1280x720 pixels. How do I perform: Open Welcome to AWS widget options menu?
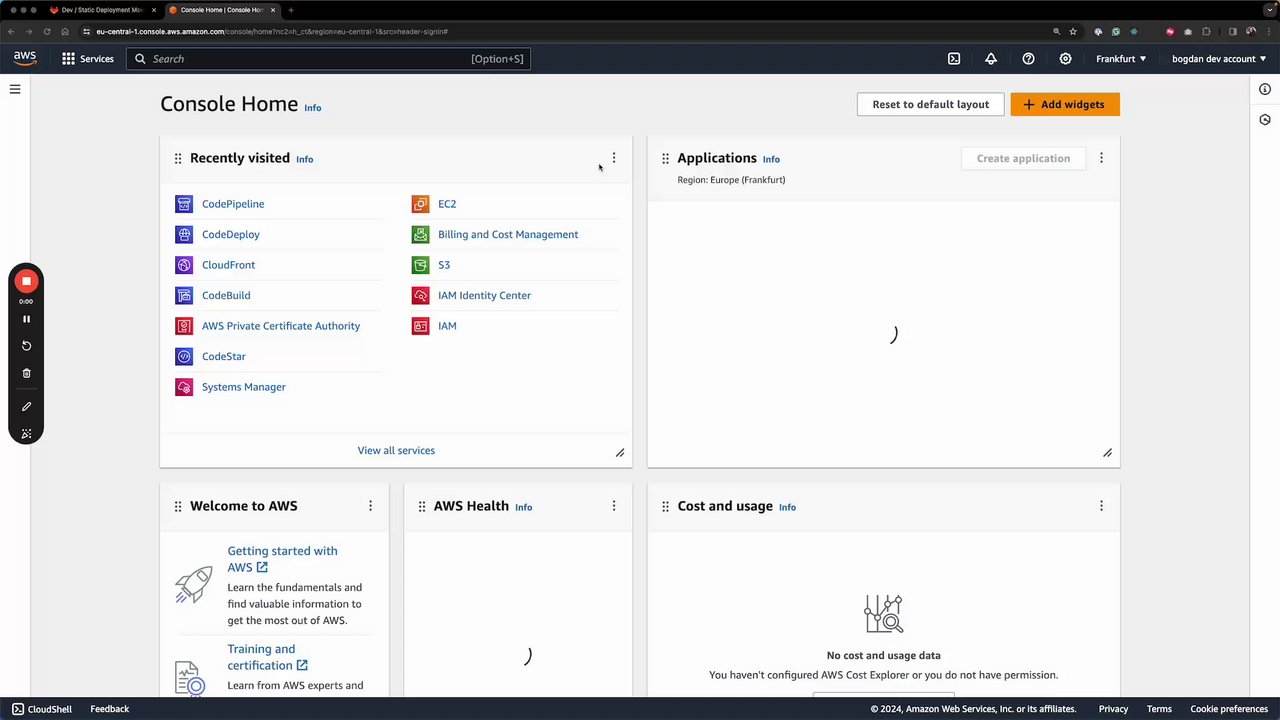(370, 506)
